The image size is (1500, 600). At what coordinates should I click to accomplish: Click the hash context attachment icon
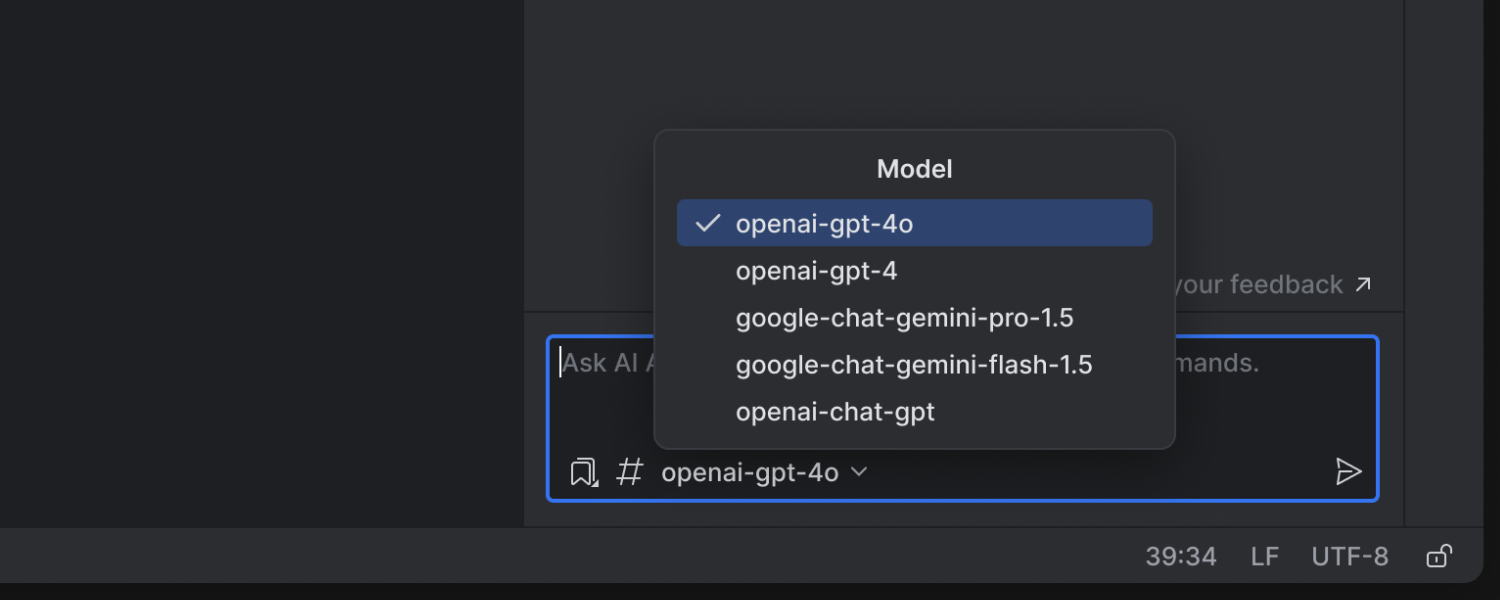coord(629,471)
